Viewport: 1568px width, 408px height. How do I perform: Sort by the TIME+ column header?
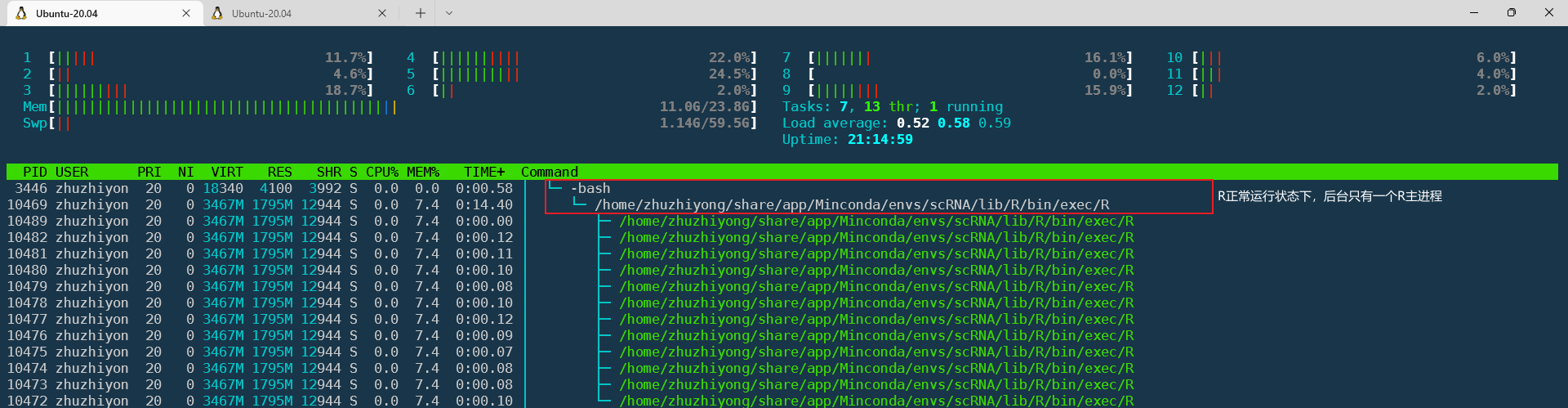(x=484, y=172)
